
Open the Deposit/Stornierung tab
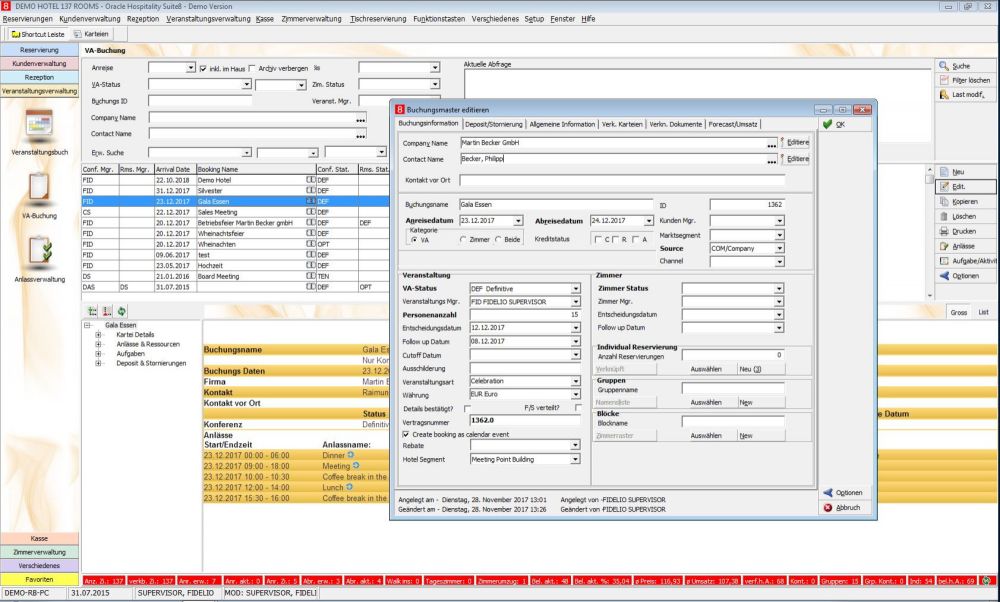[x=494, y=124]
